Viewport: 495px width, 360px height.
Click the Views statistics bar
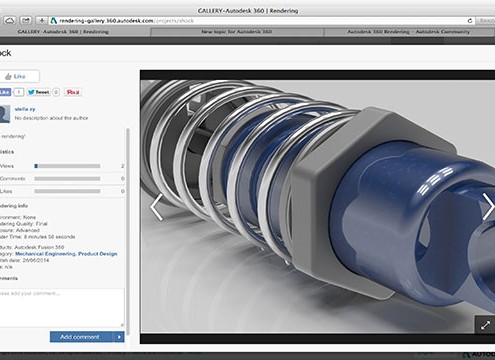[67, 166]
